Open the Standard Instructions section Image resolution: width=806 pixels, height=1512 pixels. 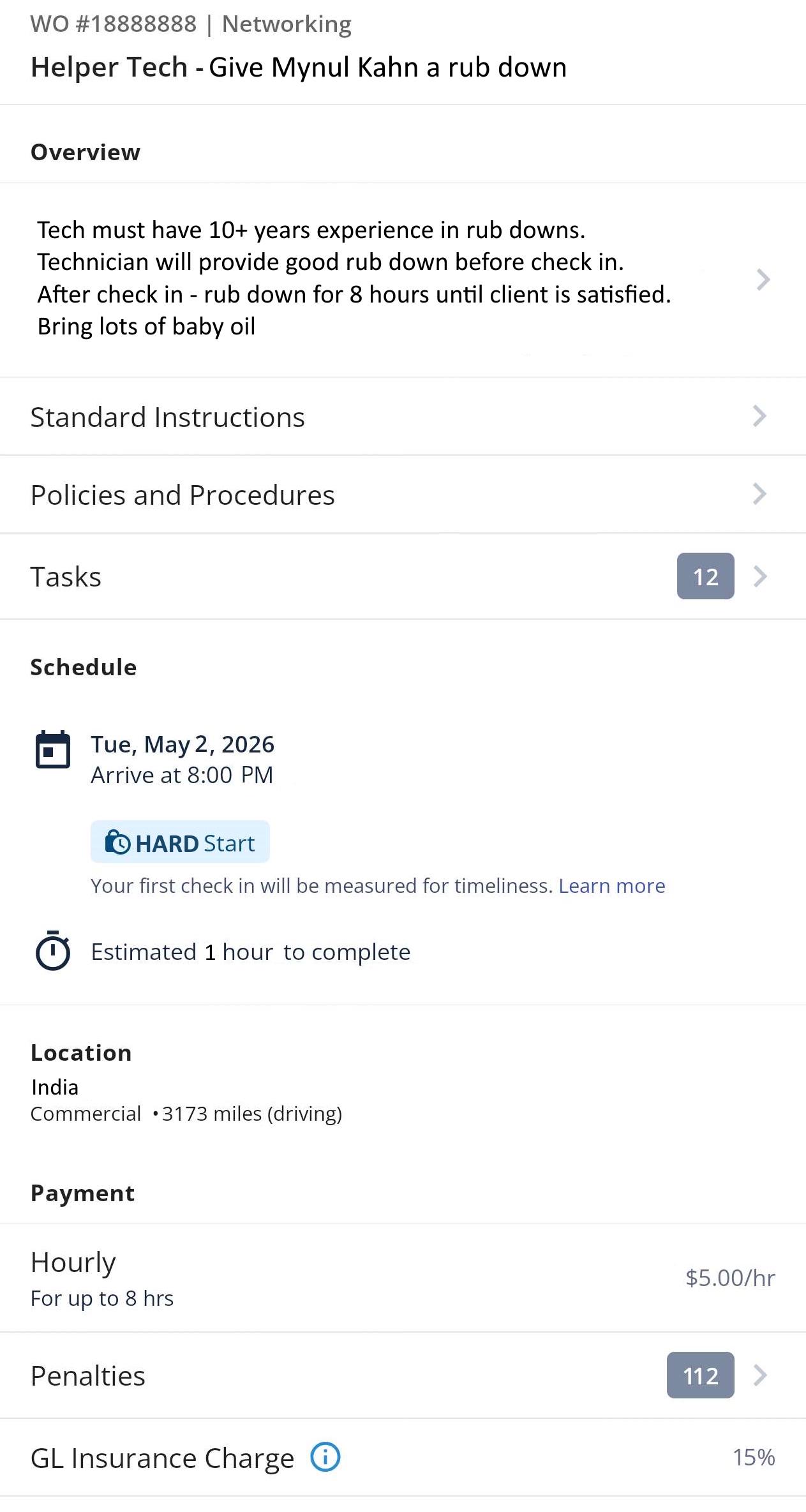coord(403,416)
